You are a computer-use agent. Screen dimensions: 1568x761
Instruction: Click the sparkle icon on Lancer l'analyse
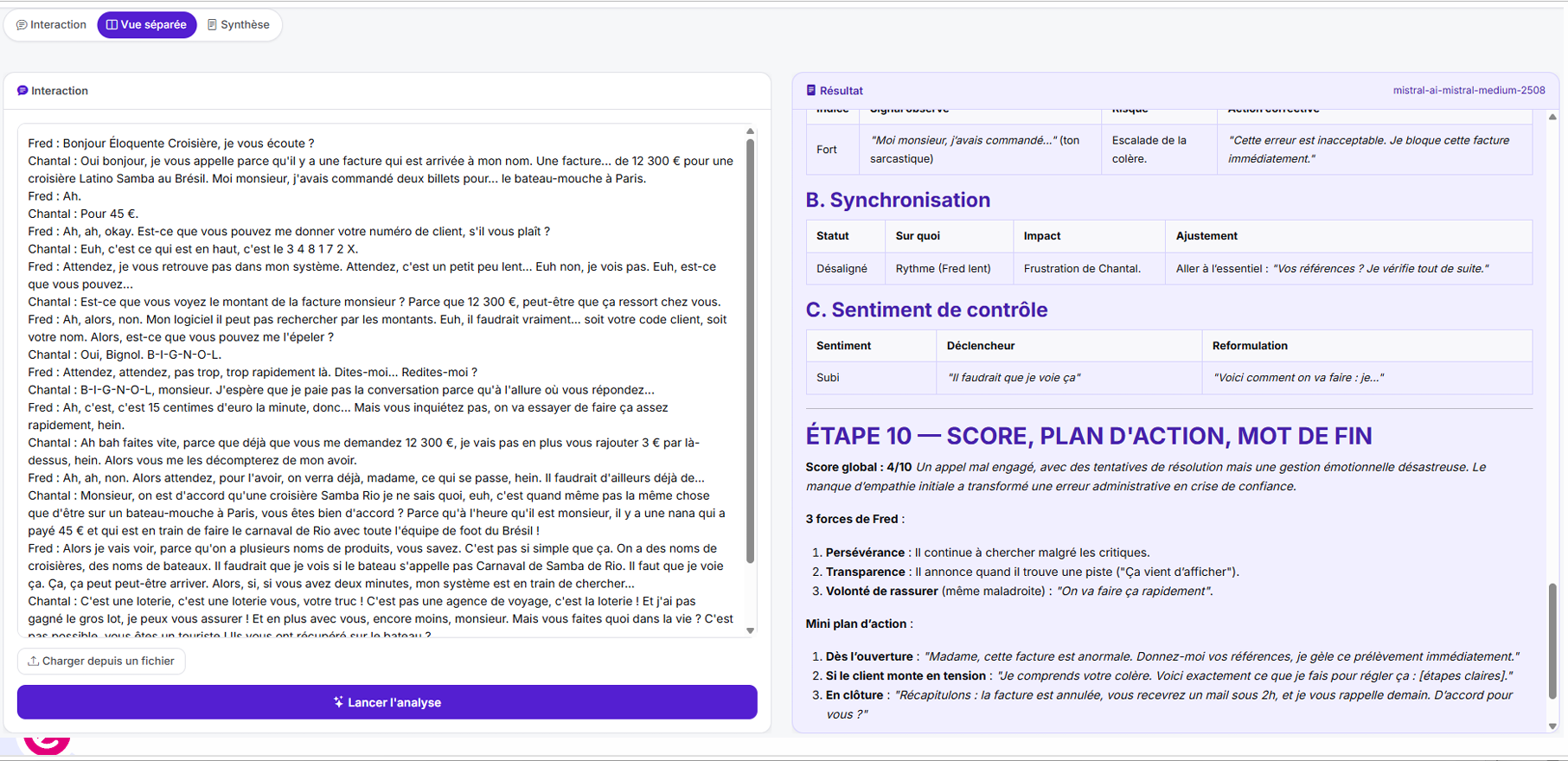tap(338, 702)
